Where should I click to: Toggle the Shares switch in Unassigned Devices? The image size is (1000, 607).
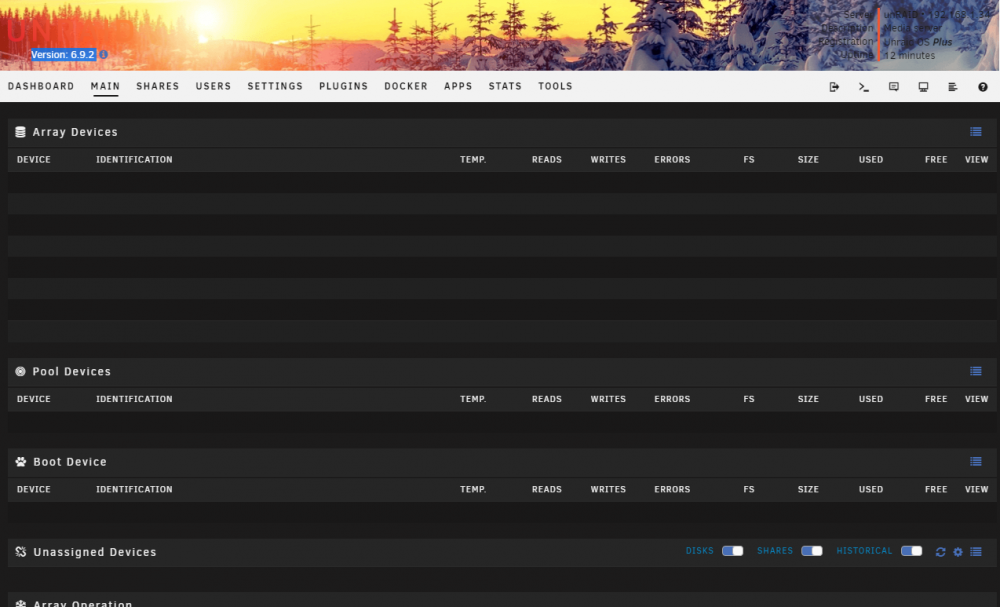tap(812, 551)
